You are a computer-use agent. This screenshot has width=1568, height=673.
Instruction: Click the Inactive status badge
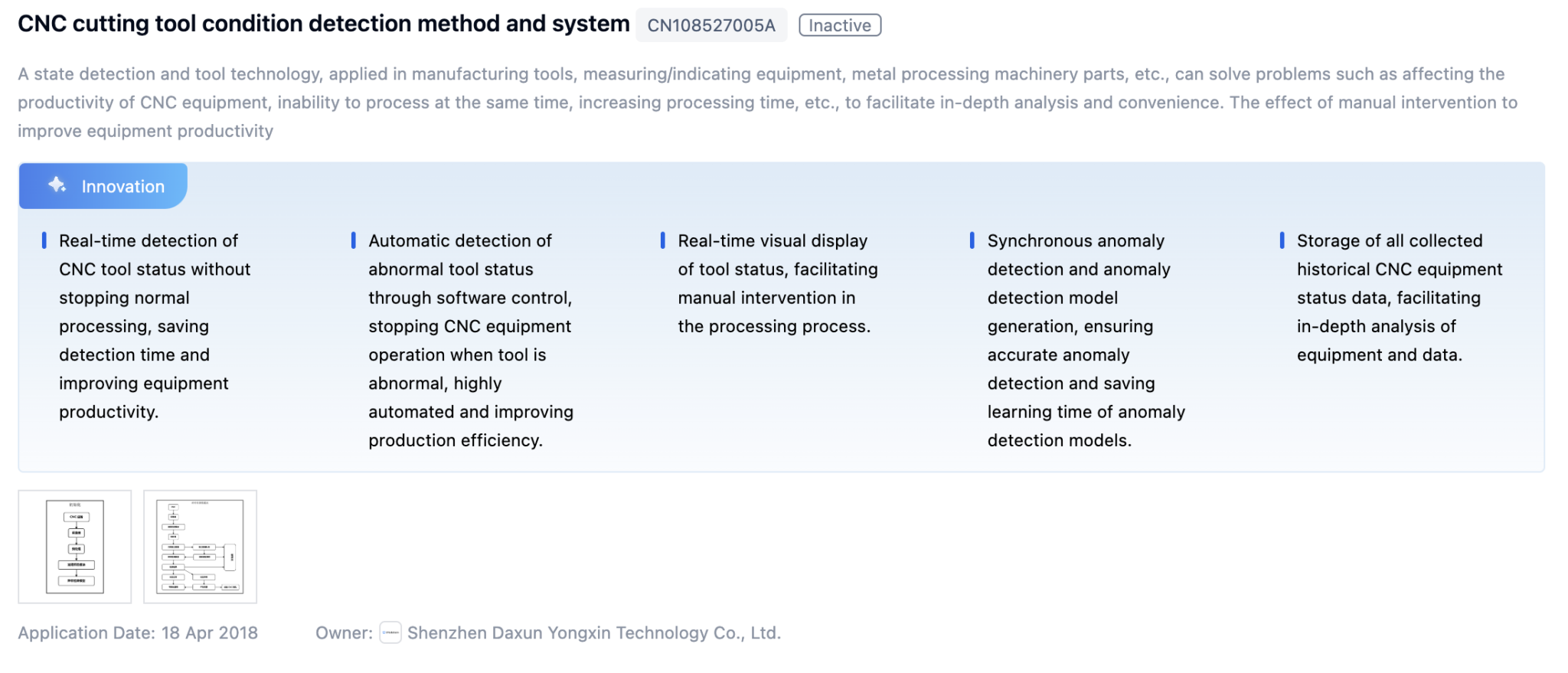tap(840, 25)
